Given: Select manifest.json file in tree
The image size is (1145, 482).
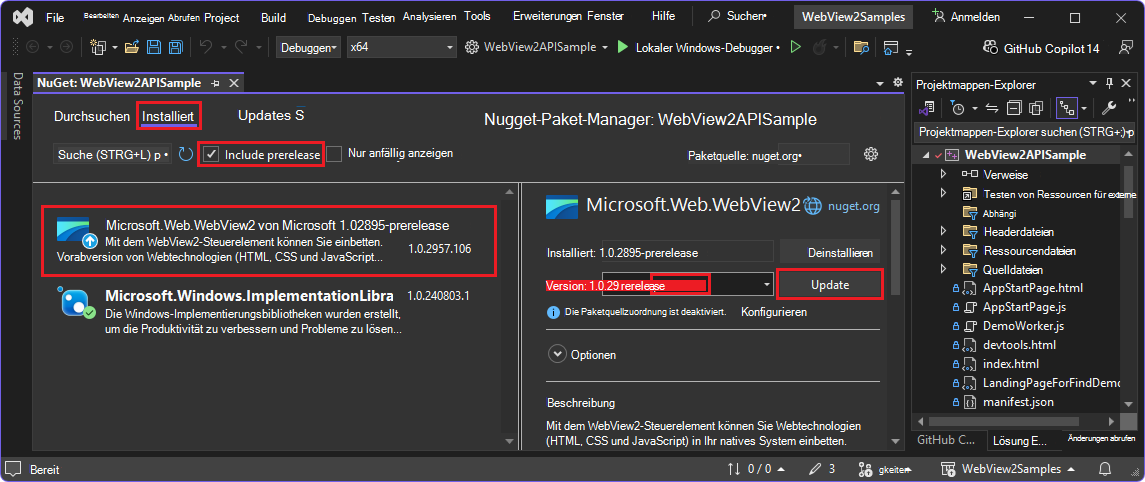Looking at the screenshot, I should click(1018, 402).
